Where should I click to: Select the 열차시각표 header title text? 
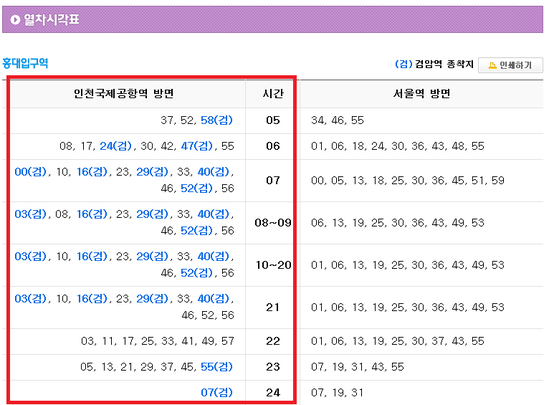point(52,19)
